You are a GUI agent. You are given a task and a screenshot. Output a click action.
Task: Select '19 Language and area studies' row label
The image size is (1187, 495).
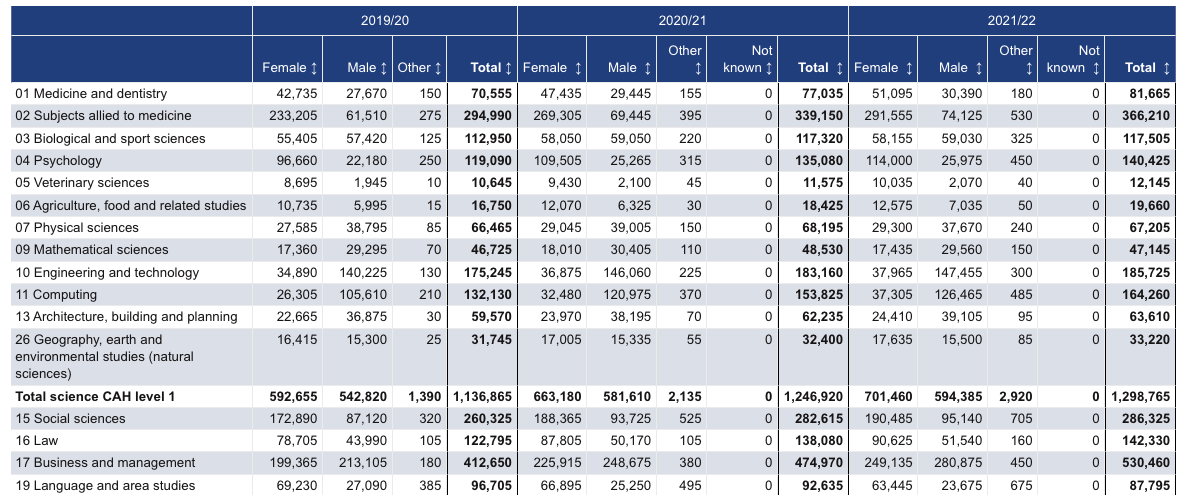point(105,485)
